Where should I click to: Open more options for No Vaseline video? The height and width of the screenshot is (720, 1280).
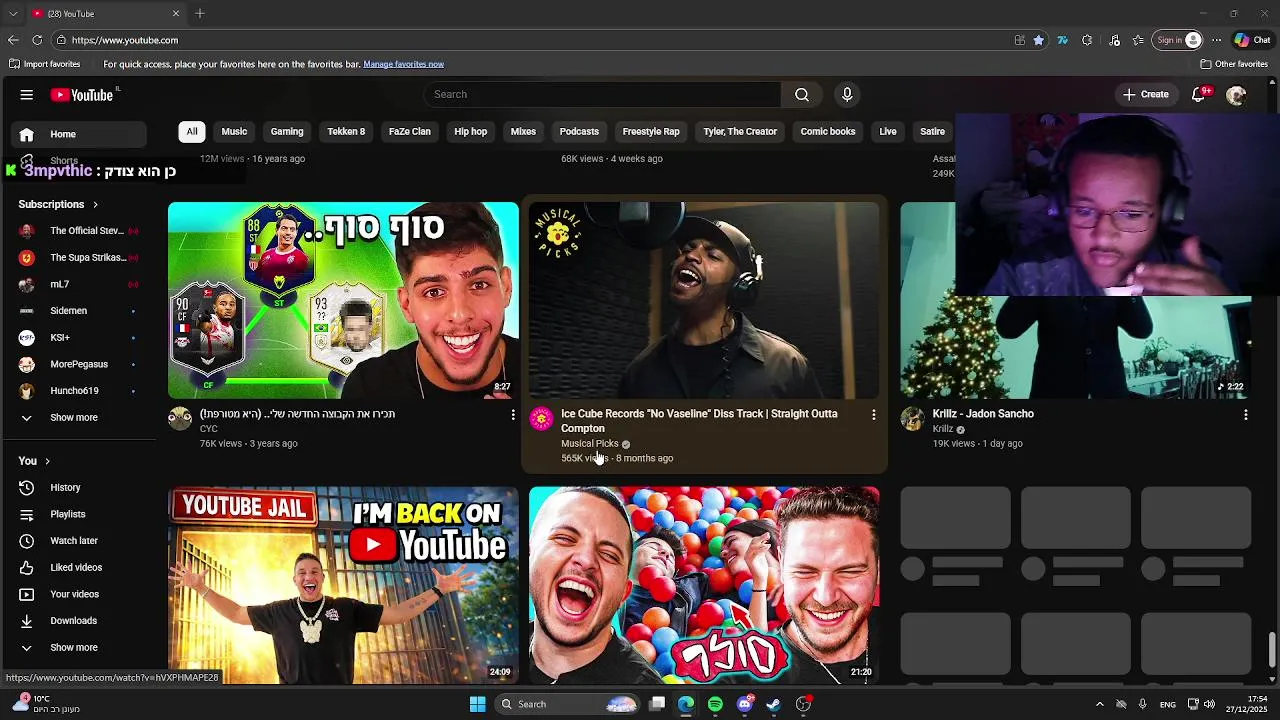(x=873, y=414)
